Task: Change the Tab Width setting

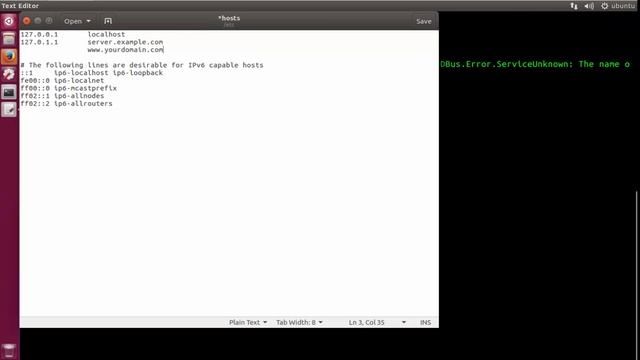Action: pyautogui.click(x=299, y=322)
